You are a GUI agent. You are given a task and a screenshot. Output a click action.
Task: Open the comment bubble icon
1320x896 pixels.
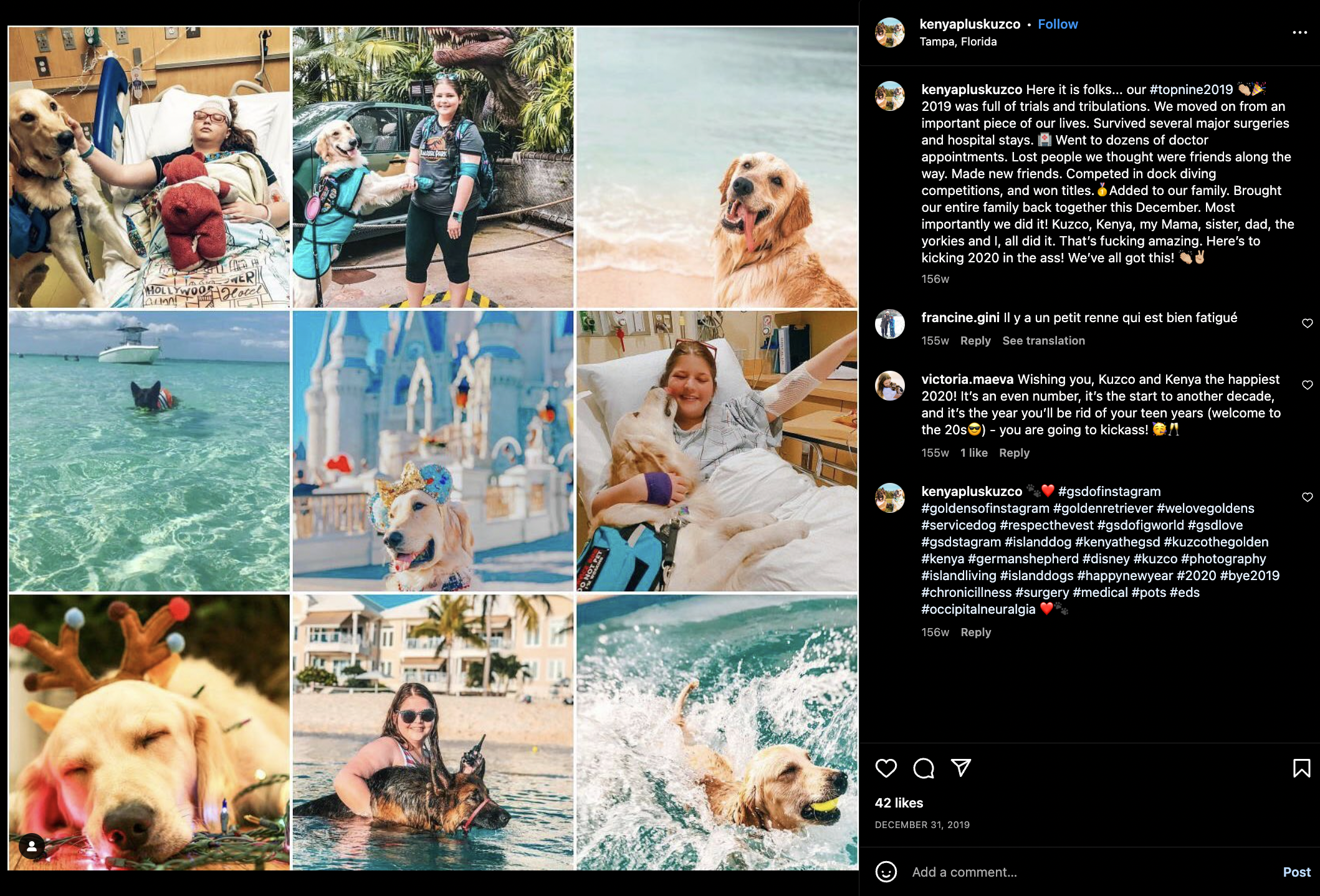pyautogui.click(x=923, y=768)
